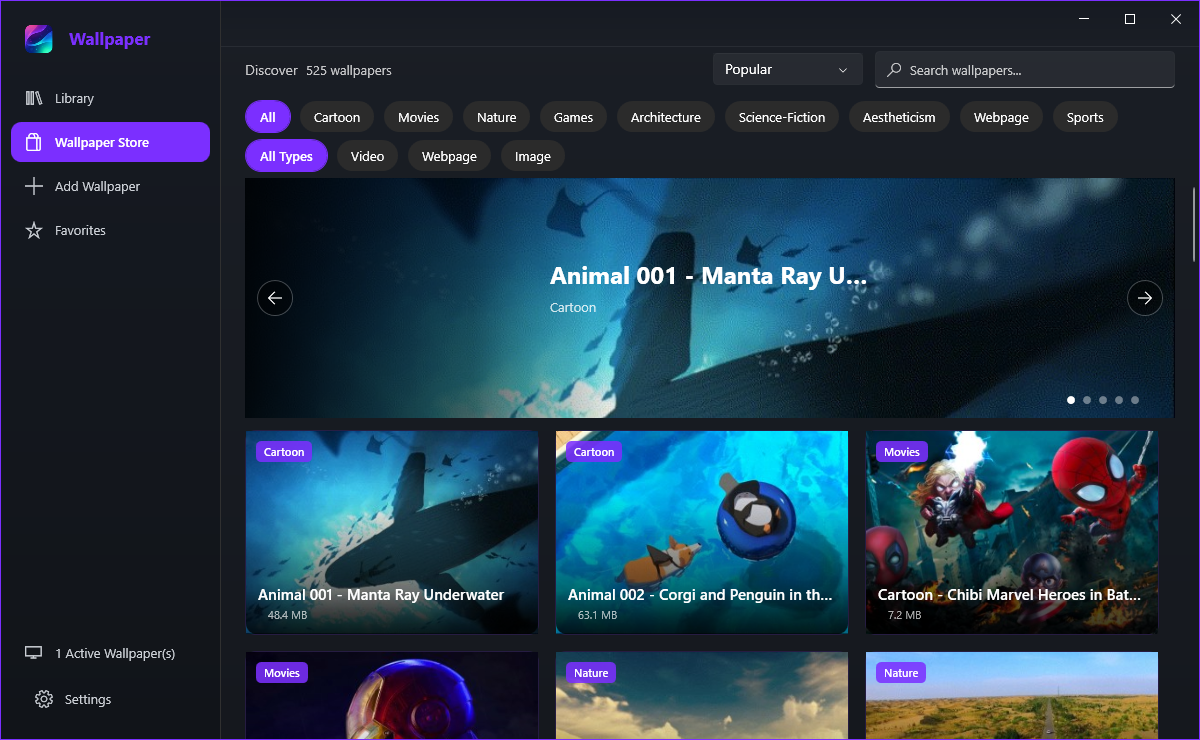Click Movies tag on Iron Man card

[x=282, y=673]
